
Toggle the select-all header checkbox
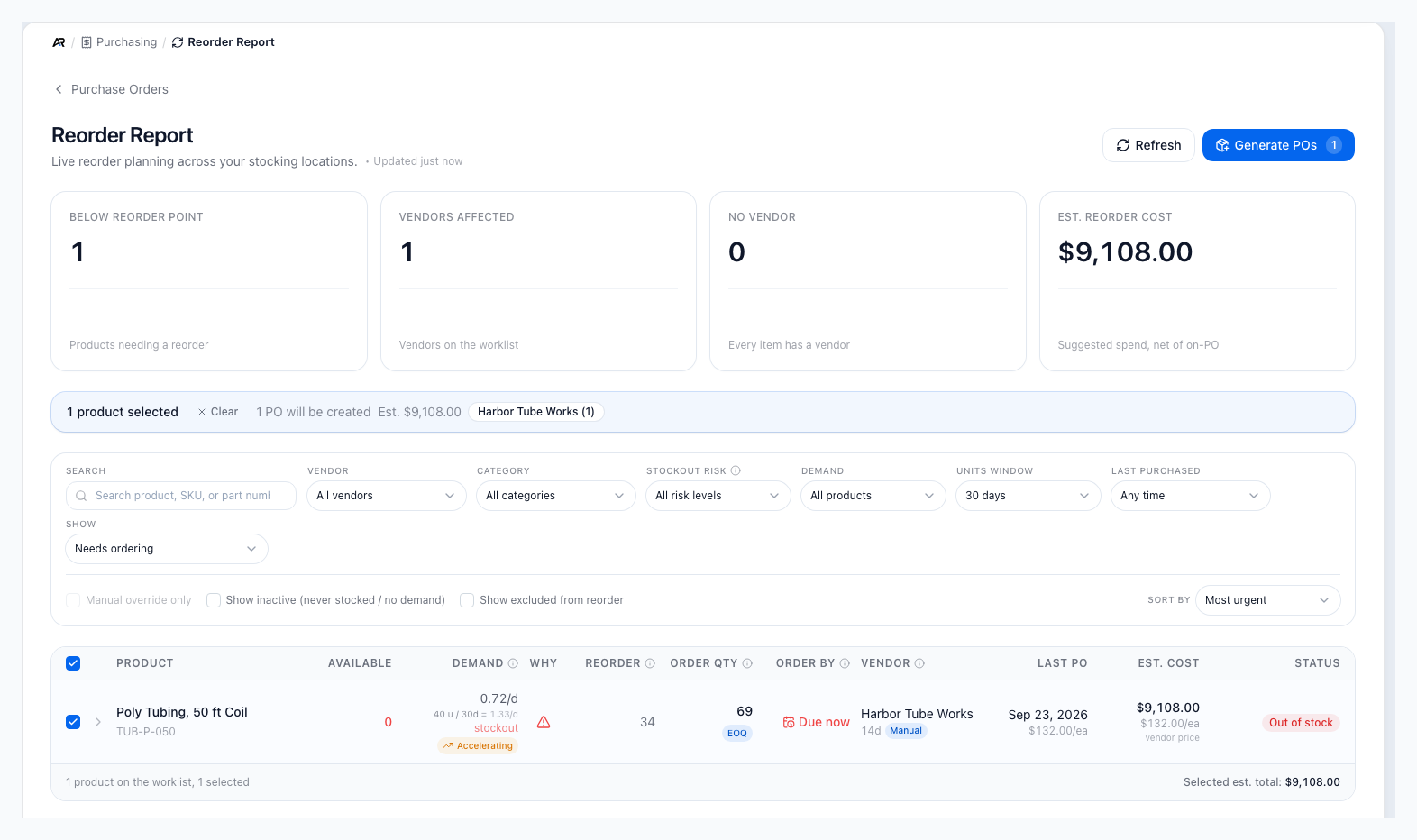(x=73, y=663)
